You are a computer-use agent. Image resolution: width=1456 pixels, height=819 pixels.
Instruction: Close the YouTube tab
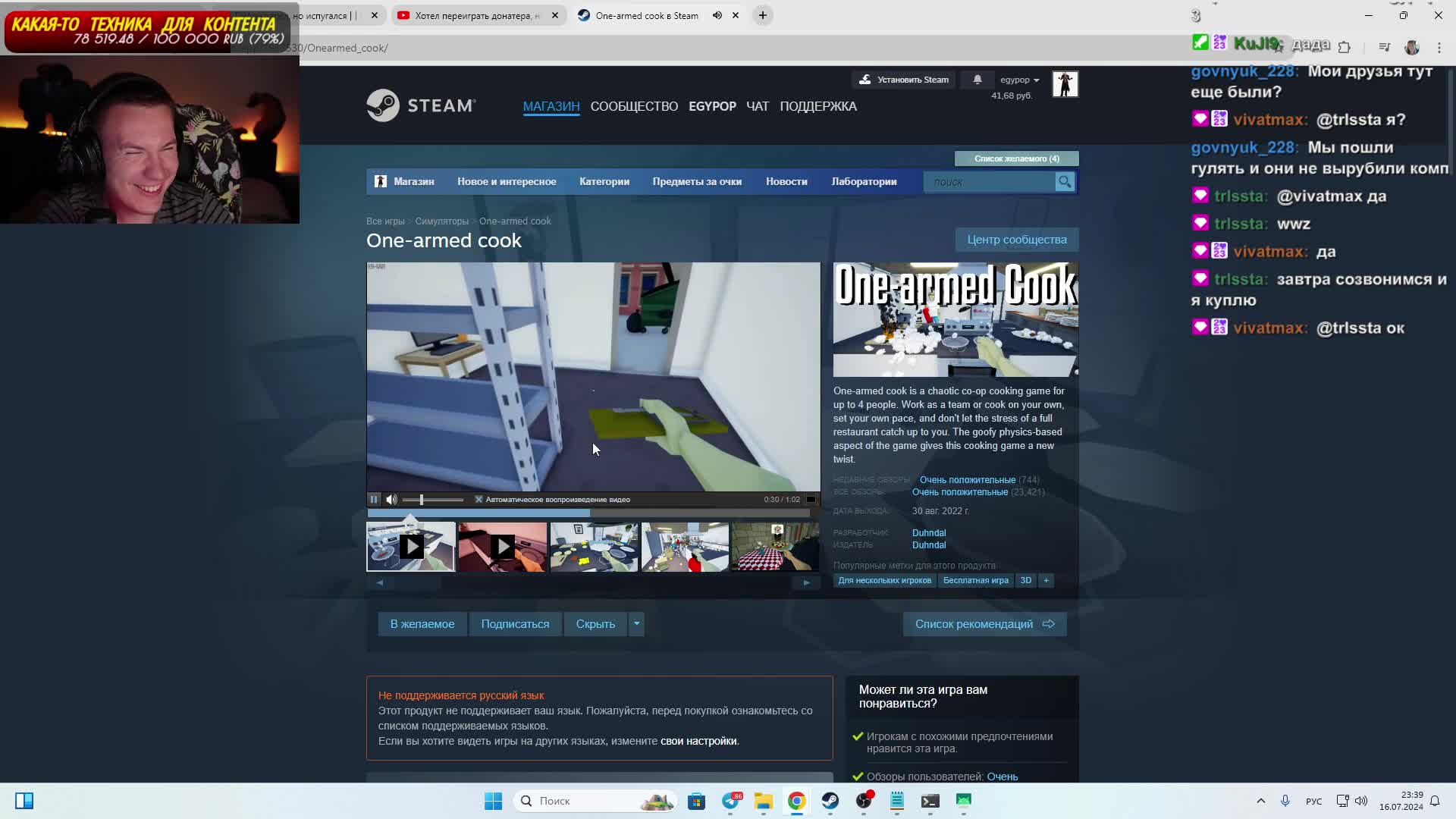555,15
